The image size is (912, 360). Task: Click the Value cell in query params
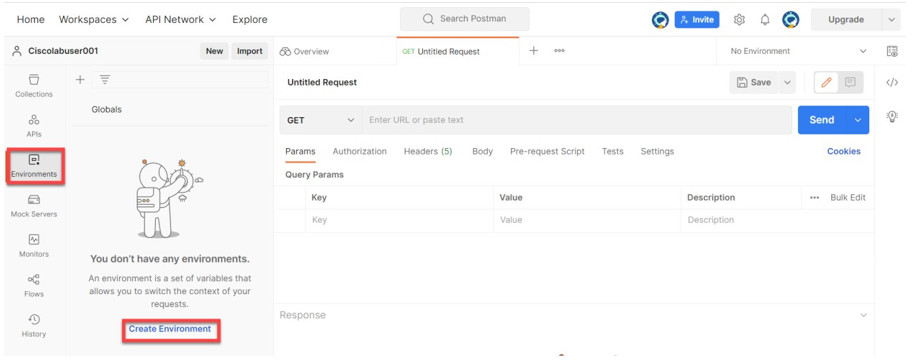(x=587, y=220)
